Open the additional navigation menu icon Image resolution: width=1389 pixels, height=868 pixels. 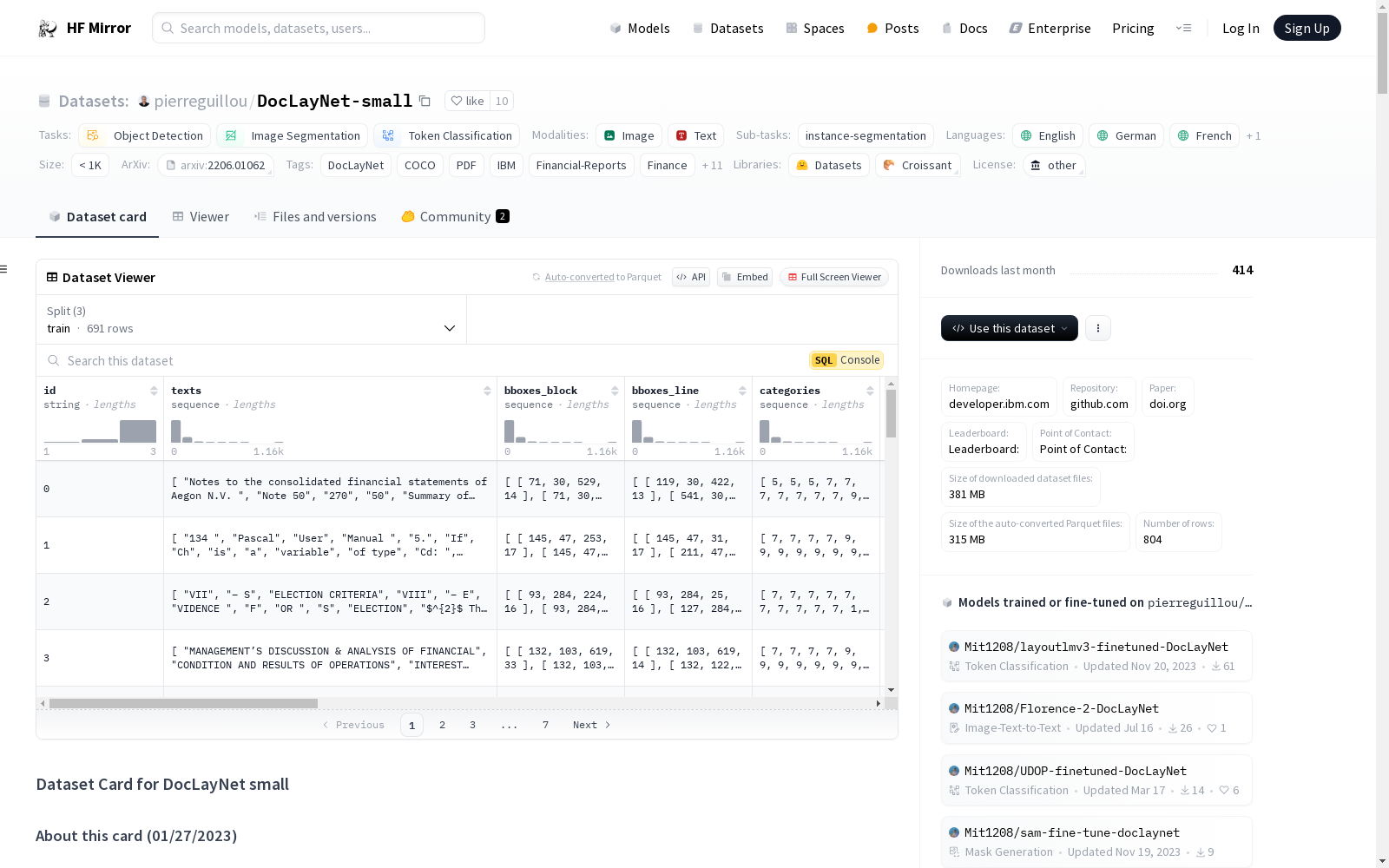point(1183,28)
